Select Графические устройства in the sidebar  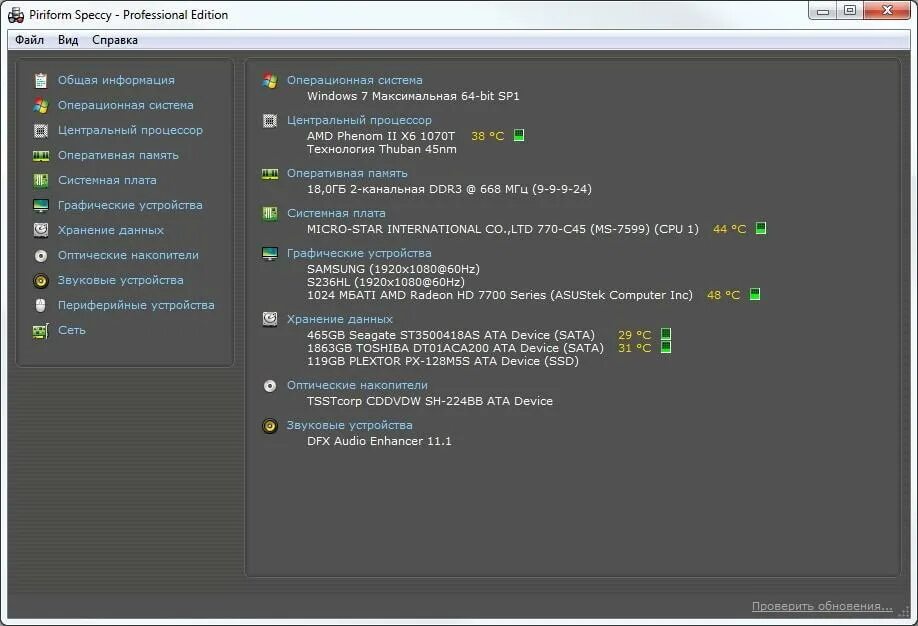(130, 205)
